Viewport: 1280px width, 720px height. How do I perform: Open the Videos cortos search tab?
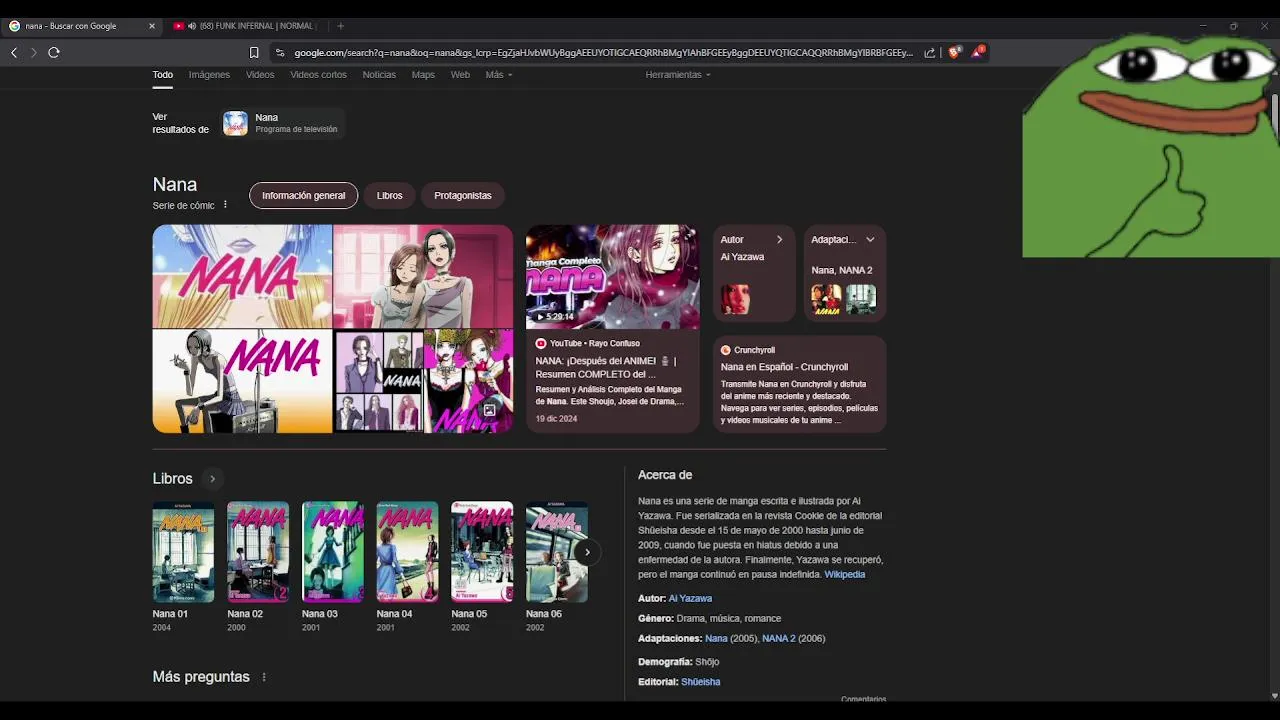318,75
